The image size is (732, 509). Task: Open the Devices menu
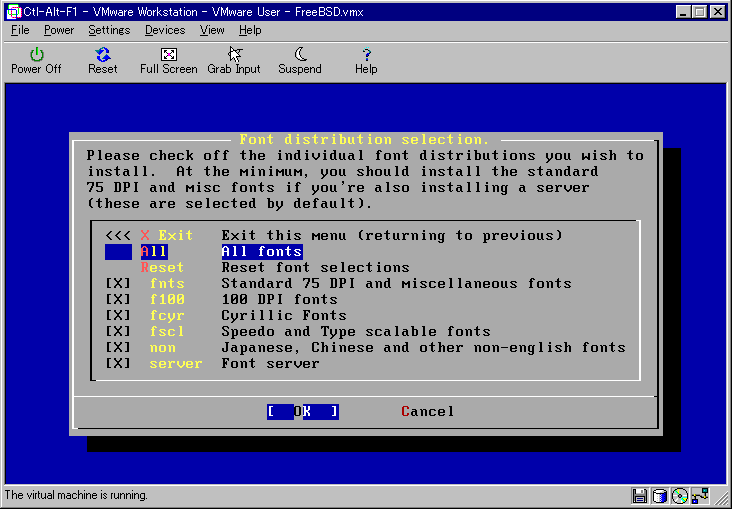point(165,30)
